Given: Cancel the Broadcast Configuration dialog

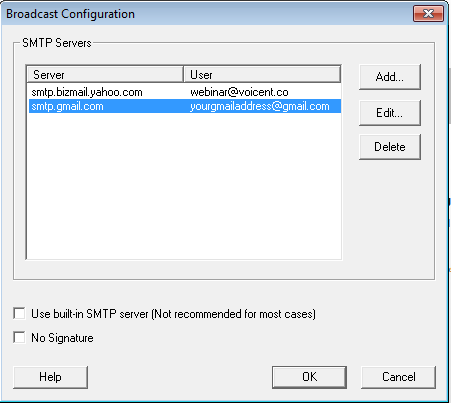Looking at the screenshot, I should [x=398, y=377].
